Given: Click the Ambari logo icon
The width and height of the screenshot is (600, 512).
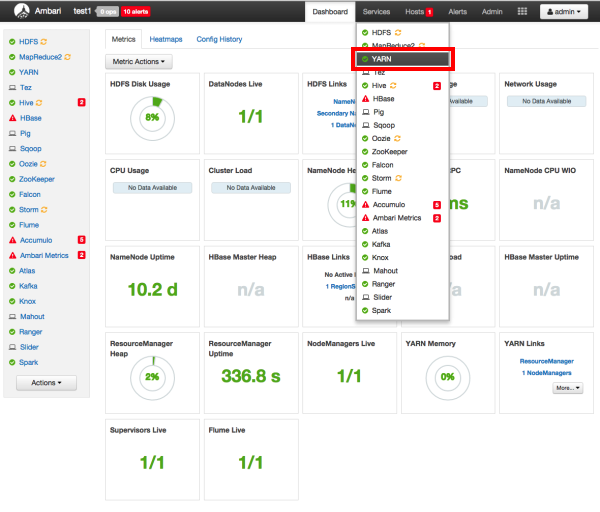Looking at the screenshot, I should pos(22,11).
